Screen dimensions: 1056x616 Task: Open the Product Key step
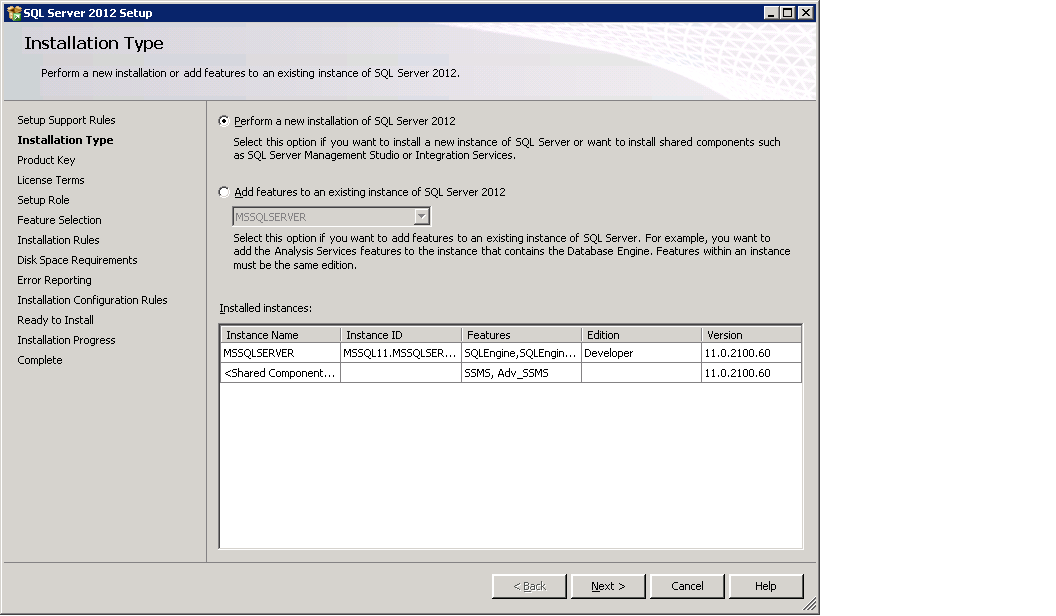(46, 160)
